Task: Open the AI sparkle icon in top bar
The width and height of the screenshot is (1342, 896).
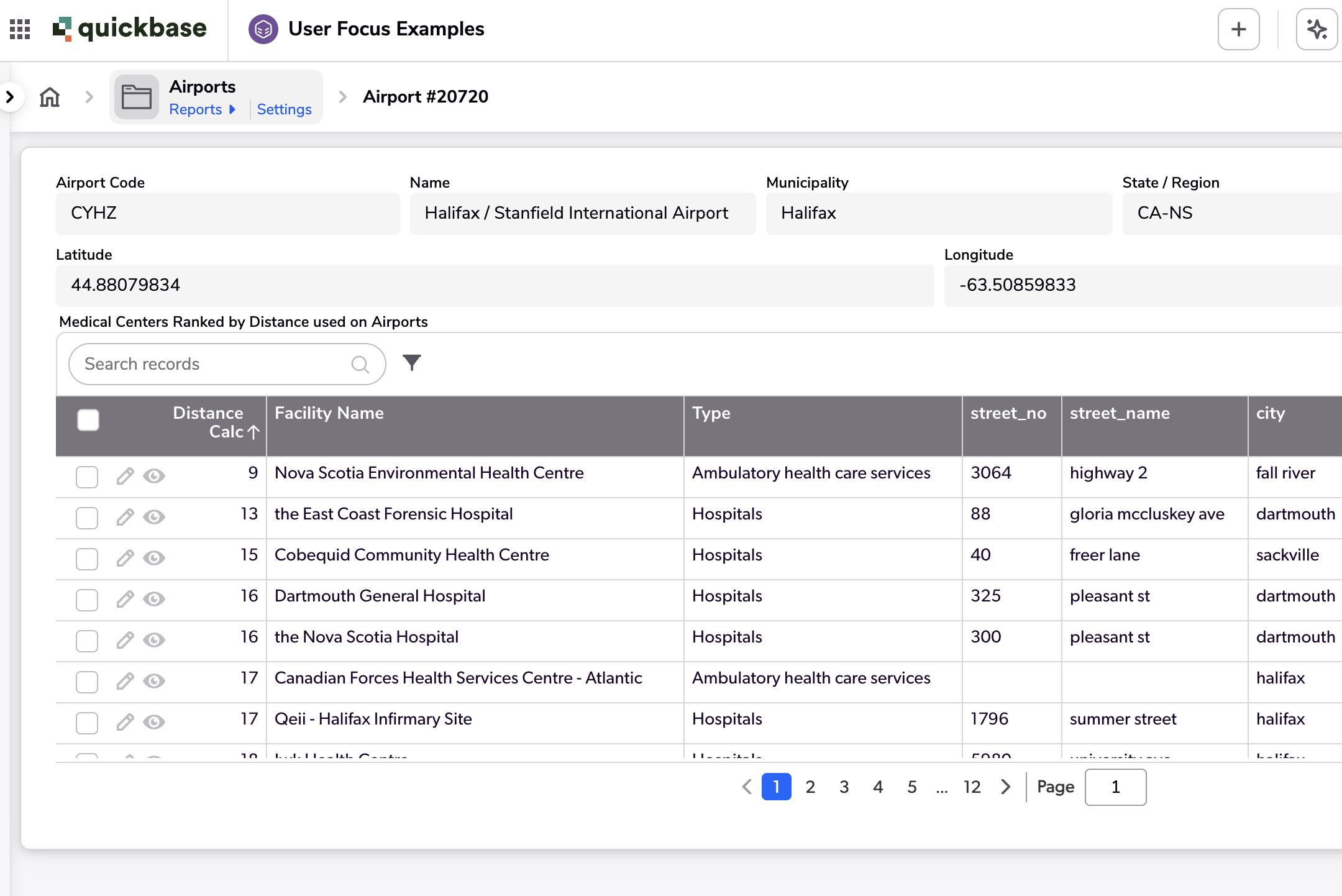Action: point(1317,28)
